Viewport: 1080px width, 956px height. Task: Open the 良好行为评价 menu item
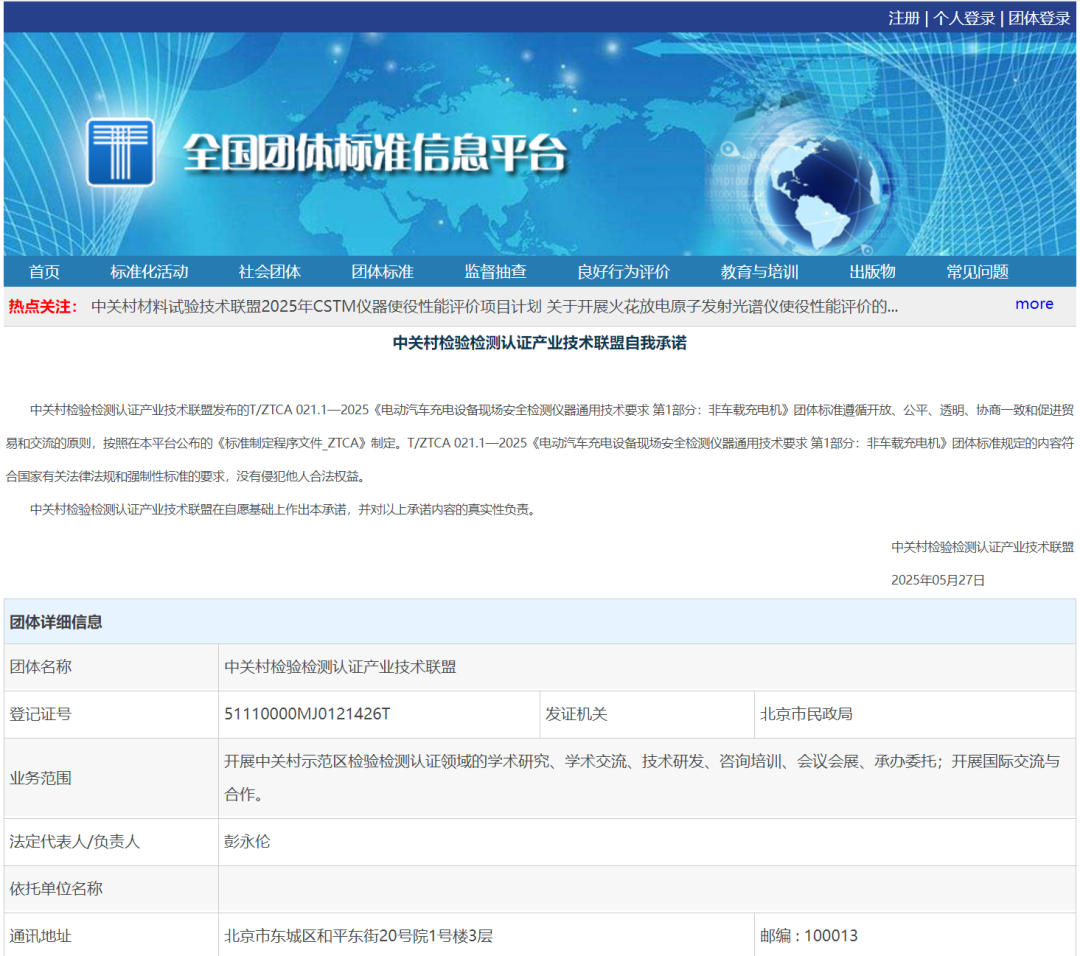click(623, 272)
